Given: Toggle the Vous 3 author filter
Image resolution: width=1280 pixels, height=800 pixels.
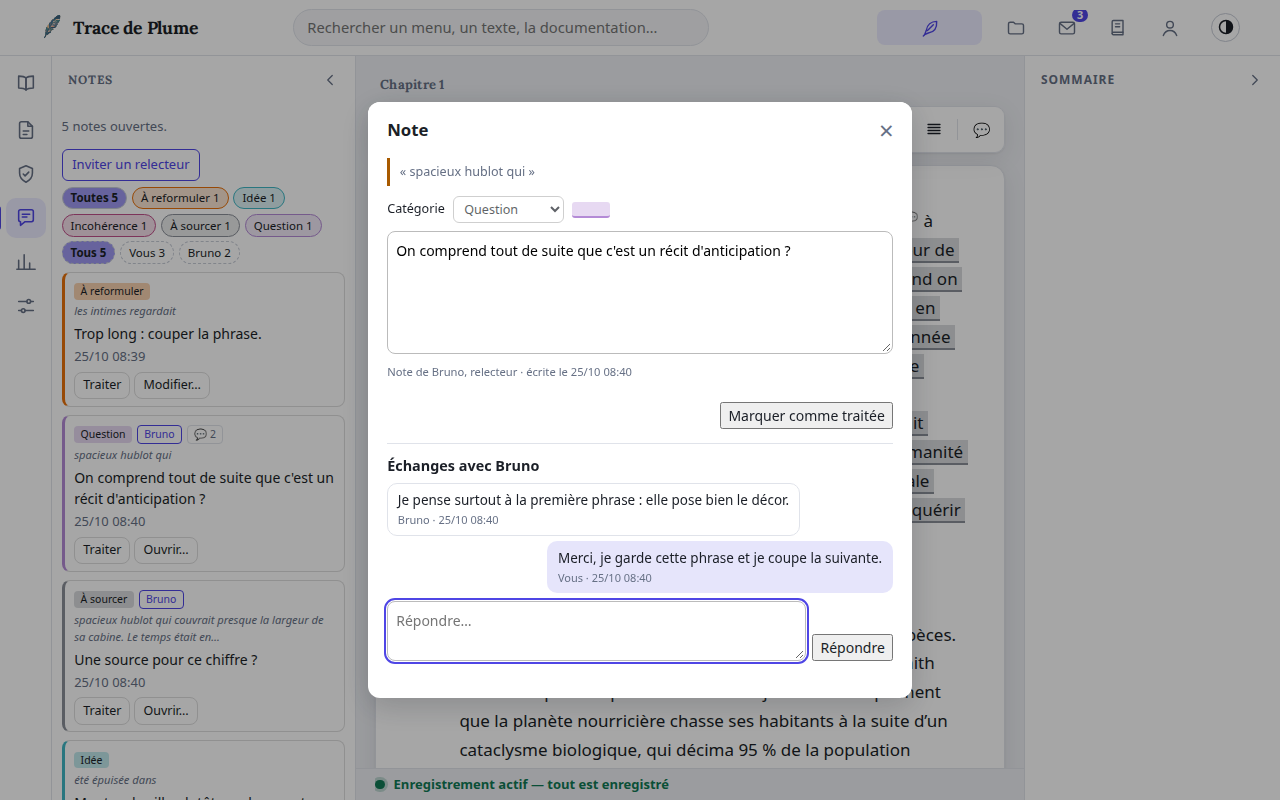Looking at the screenshot, I should (x=147, y=253).
